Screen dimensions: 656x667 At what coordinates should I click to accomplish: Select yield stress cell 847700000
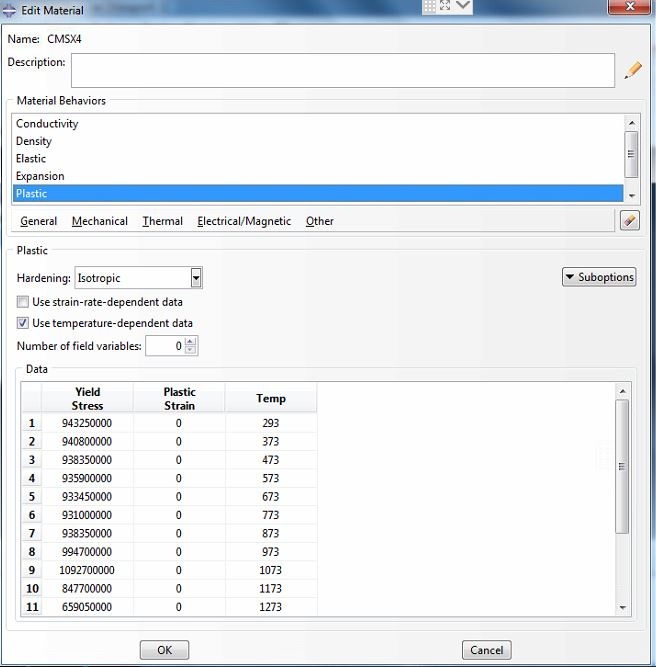(87, 588)
